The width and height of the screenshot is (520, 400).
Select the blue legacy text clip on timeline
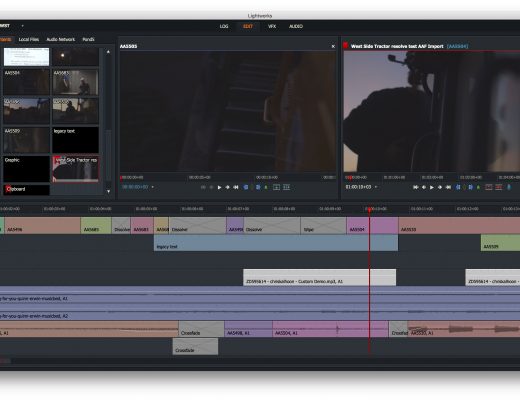276,243
